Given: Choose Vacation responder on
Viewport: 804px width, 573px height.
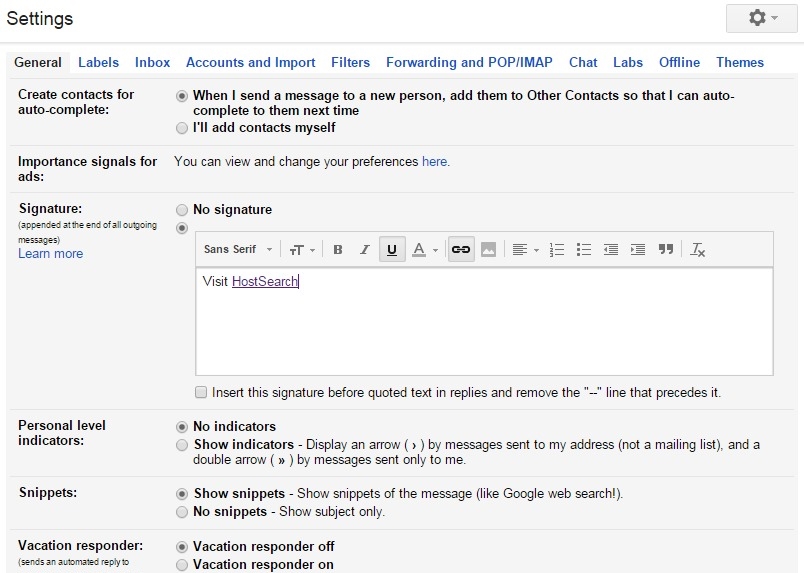Looking at the screenshot, I should point(181,565).
